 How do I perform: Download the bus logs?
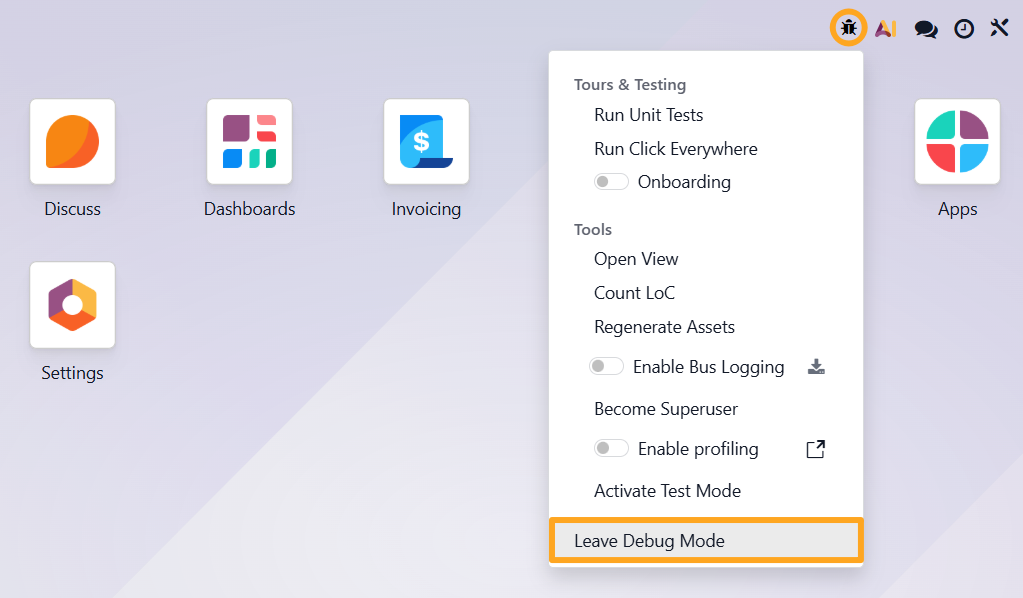[816, 366]
